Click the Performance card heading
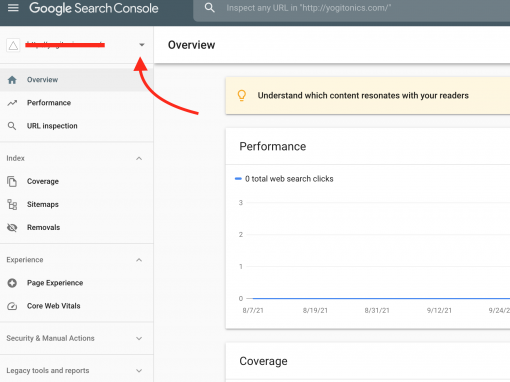The height and width of the screenshot is (382, 510). pyautogui.click(x=273, y=146)
